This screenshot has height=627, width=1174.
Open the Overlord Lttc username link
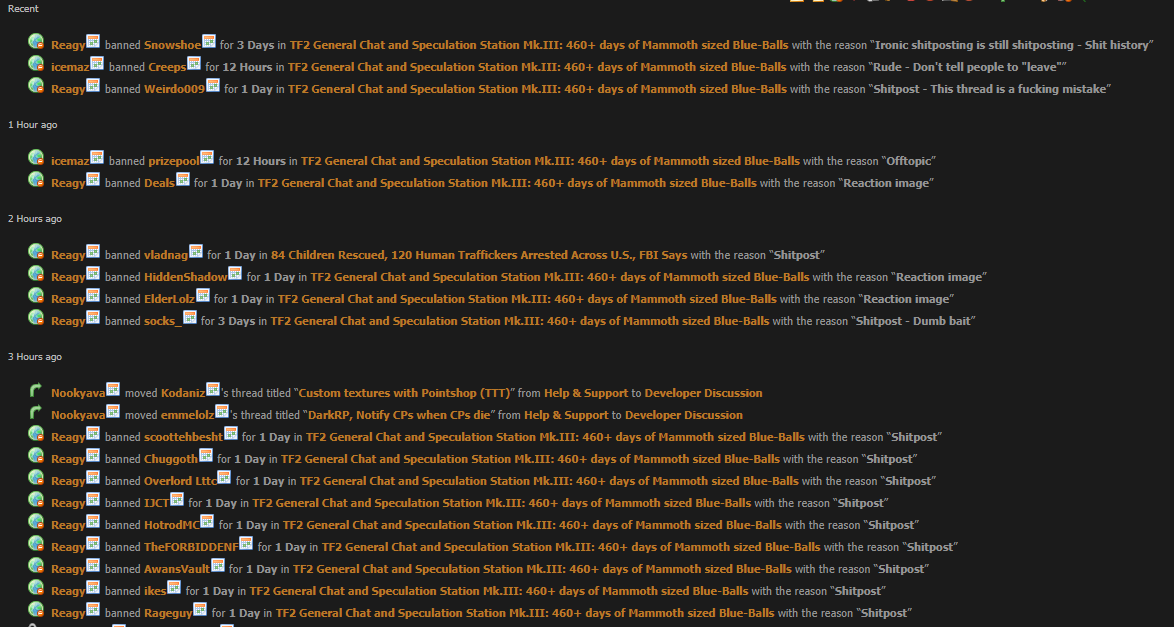(180, 481)
